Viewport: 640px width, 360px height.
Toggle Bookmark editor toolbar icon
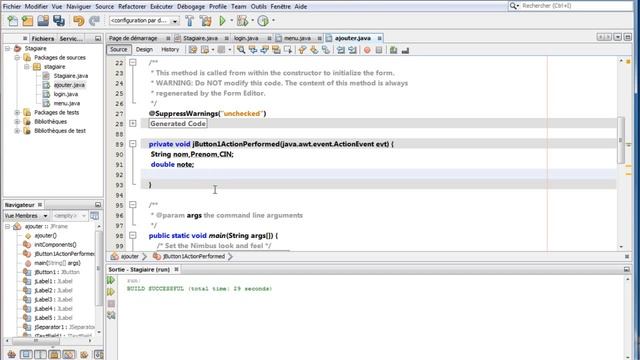(x=326, y=50)
